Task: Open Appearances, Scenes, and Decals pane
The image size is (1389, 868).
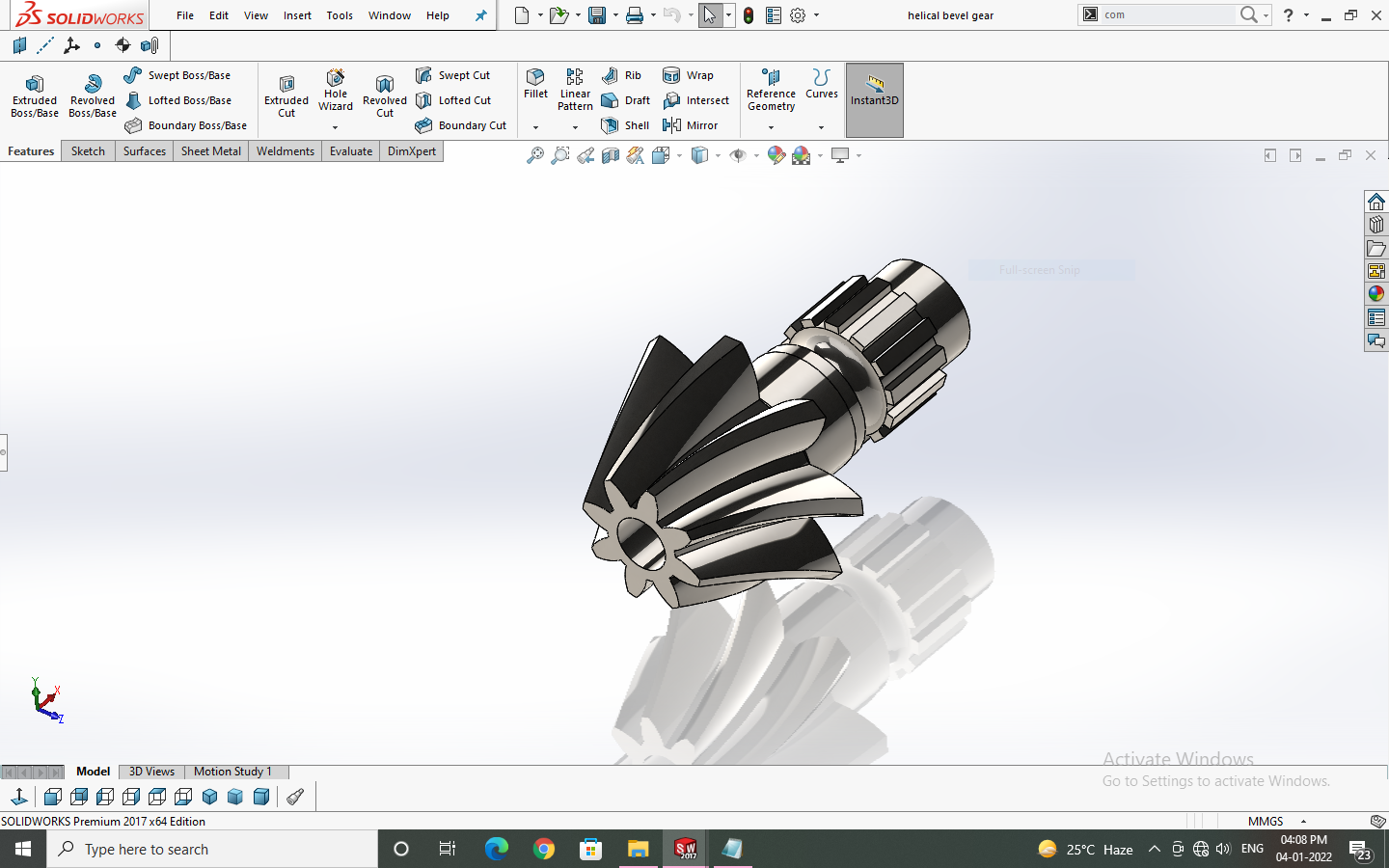Action: 1376,294
